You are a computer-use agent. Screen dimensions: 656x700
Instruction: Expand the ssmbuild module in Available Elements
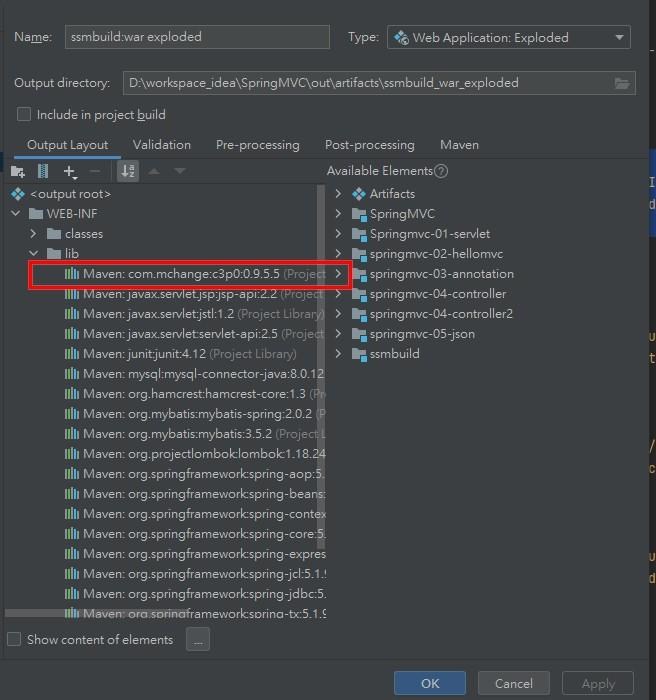(x=338, y=354)
